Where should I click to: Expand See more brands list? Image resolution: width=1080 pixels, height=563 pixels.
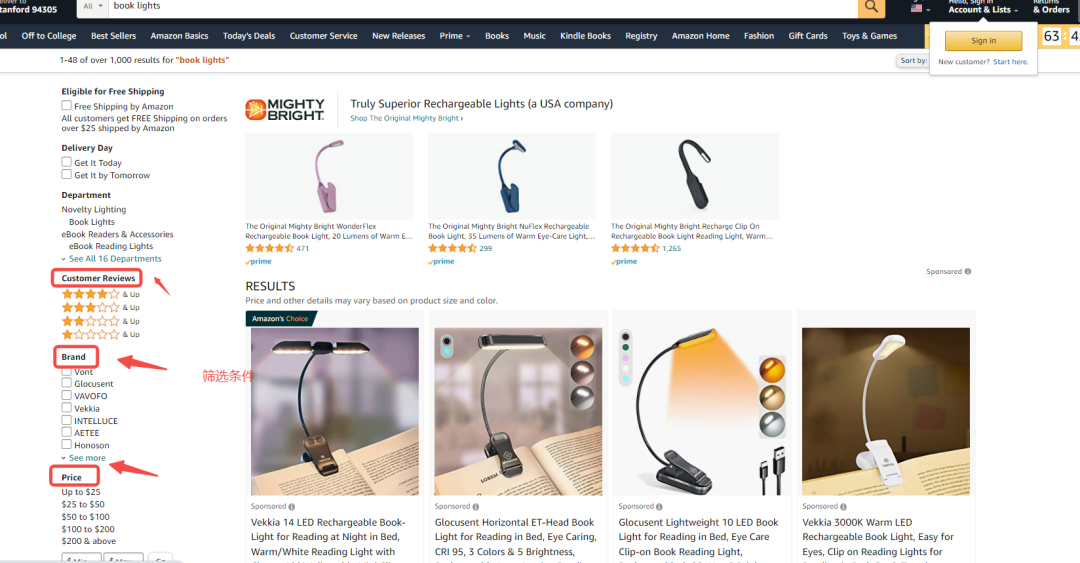(x=83, y=458)
